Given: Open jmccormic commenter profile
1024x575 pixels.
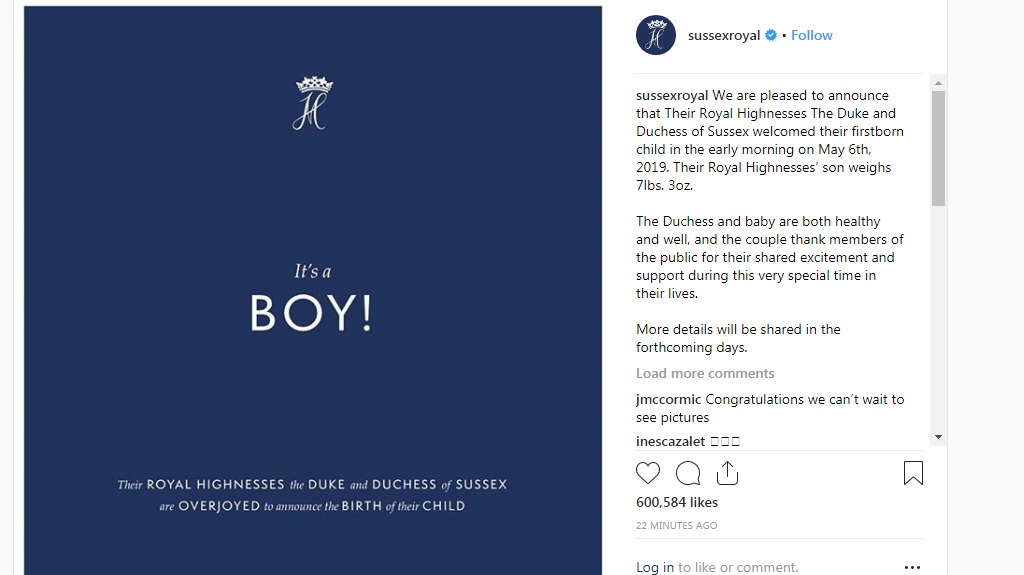Looking at the screenshot, I should tap(668, 399).
